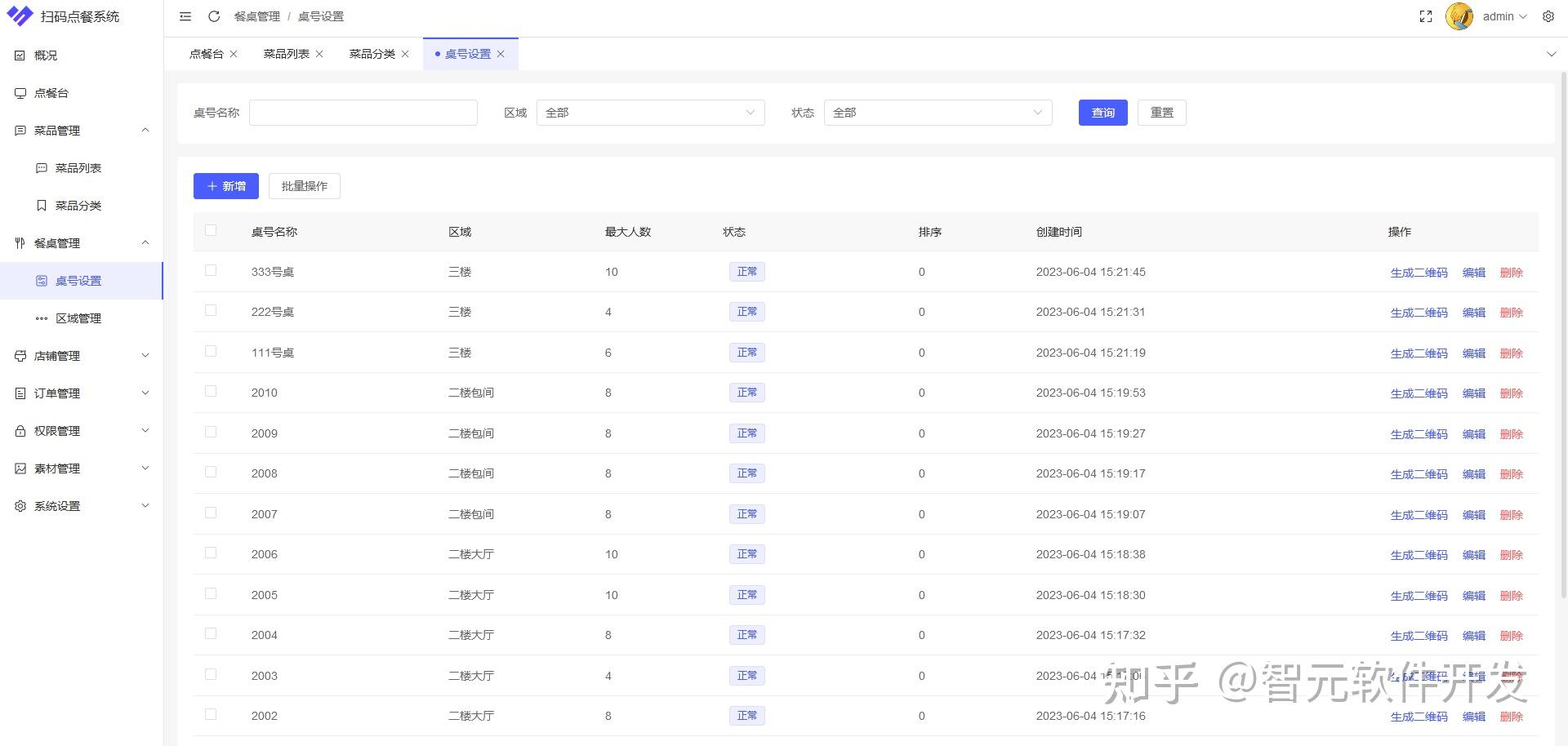This screenshot has width=1568, height=746.
Task: Open the tabs overflow chevron
Action: [x=1551, y=54]
